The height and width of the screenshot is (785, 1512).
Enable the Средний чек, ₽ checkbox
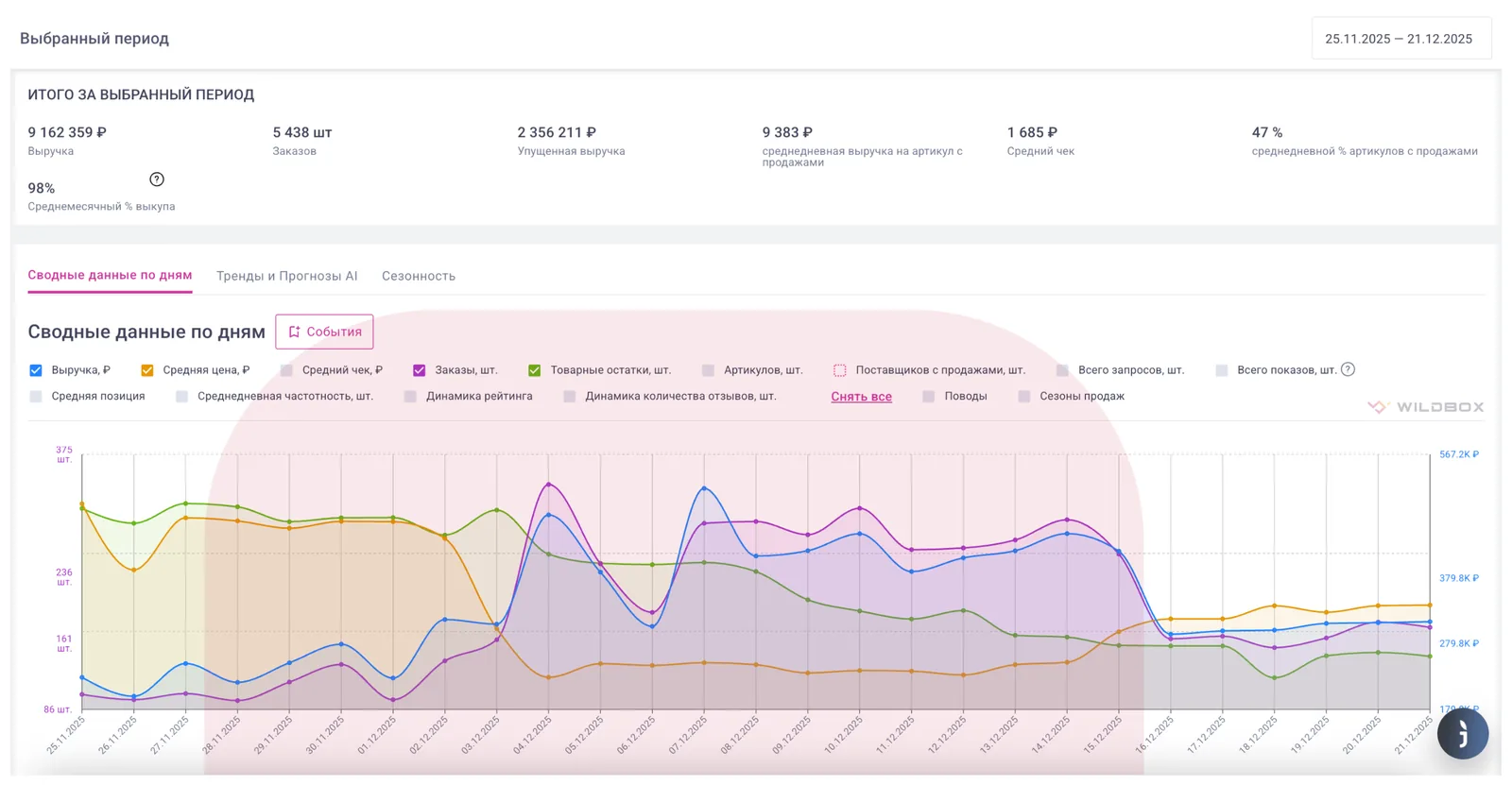click(x=286, y=370)
